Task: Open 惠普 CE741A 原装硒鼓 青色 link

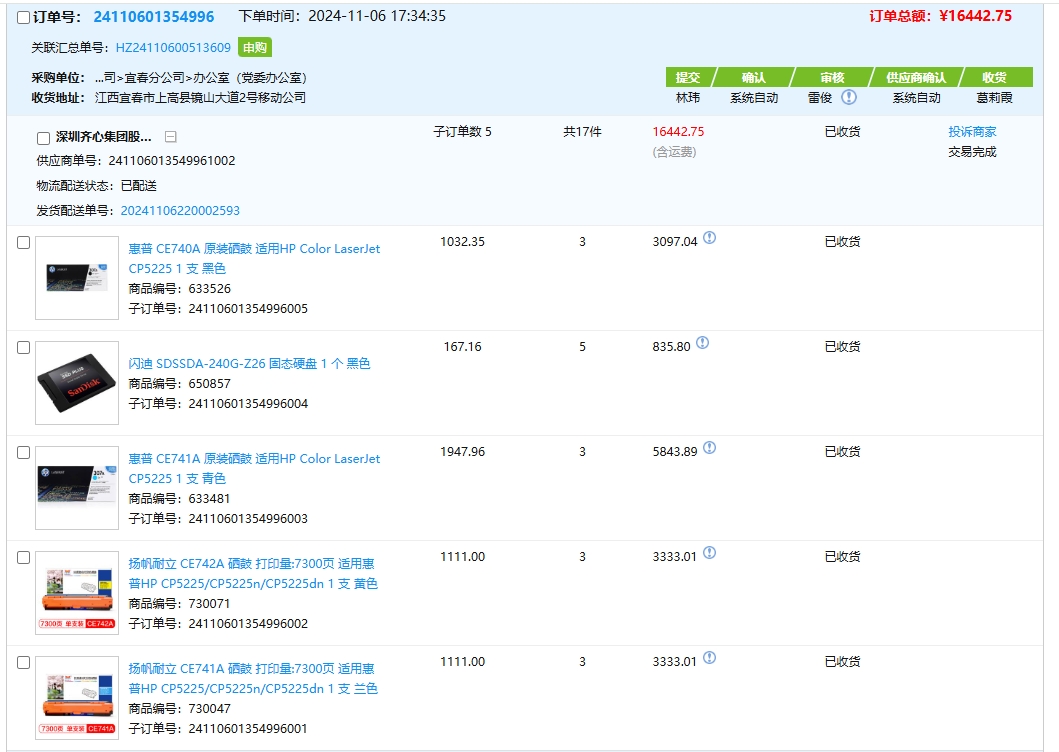Action: 254,468
